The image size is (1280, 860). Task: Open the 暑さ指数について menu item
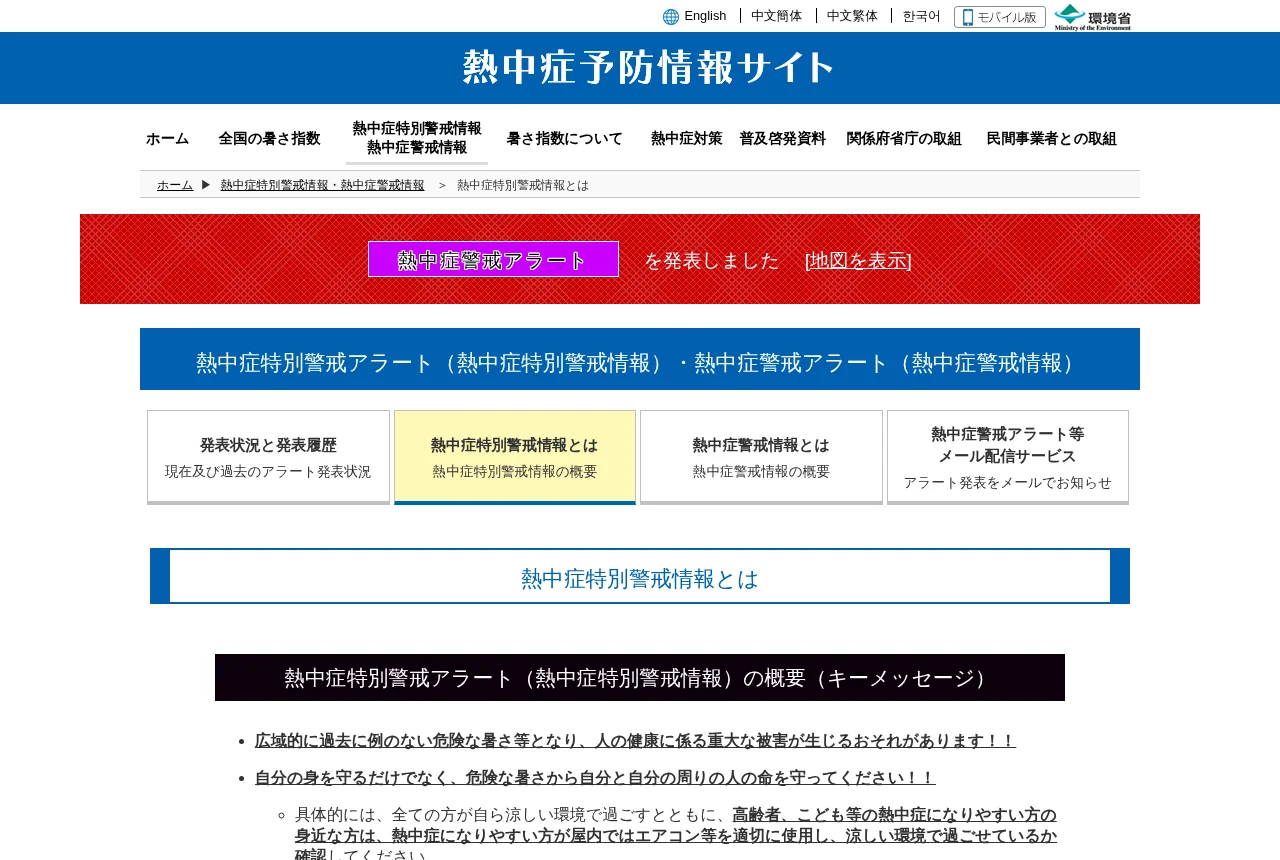pos(565,139)
